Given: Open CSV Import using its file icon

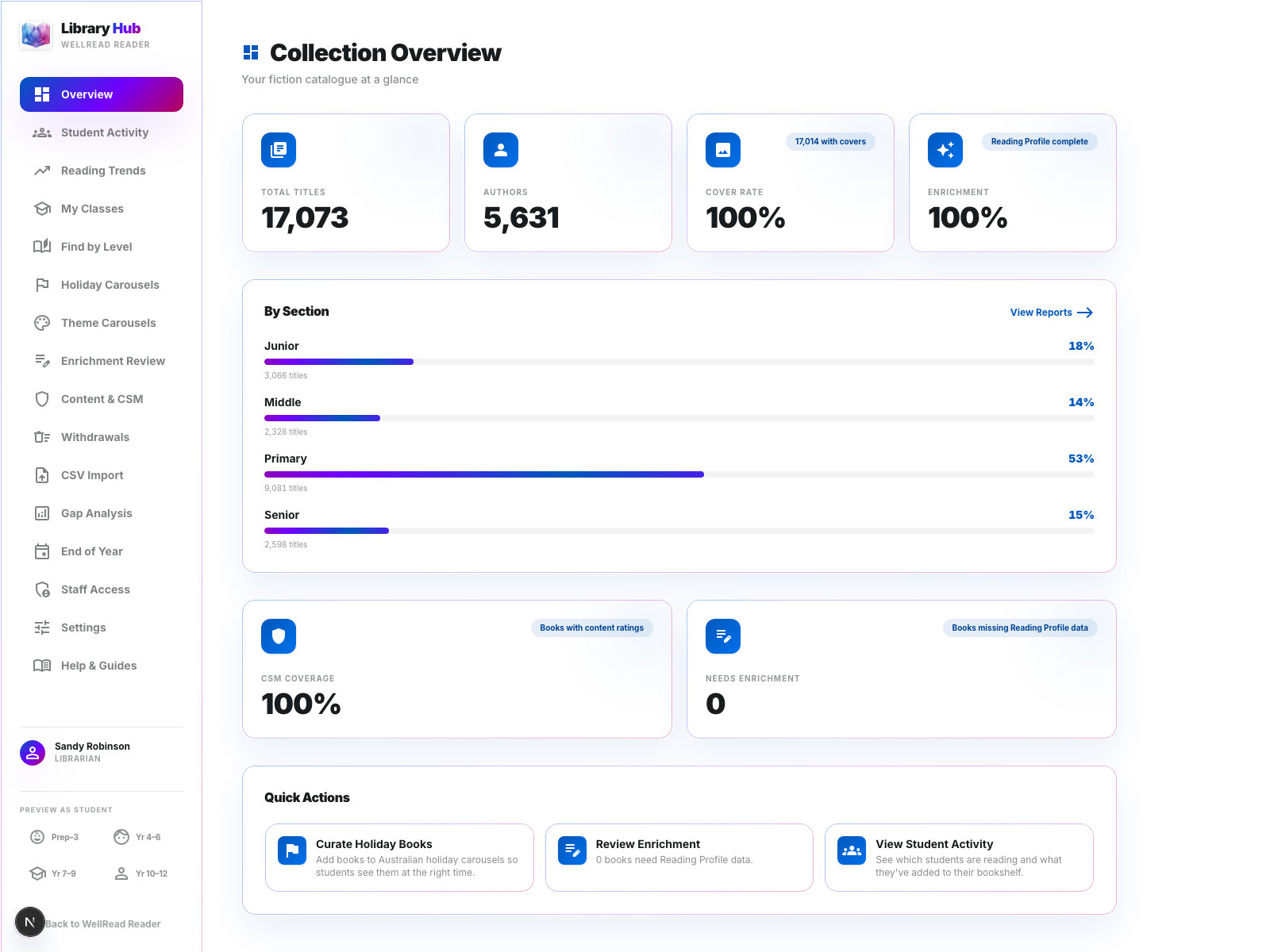Looking at the screenshot, I should [x=41, y=474].
